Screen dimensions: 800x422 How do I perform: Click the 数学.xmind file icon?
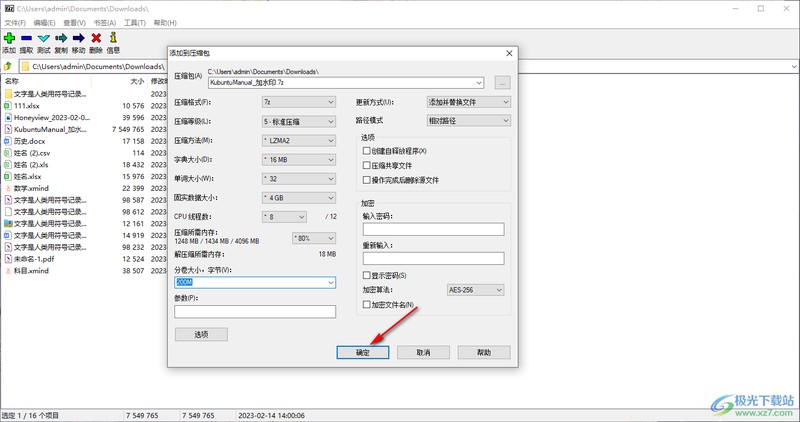pyautogui.click(x=8, y=188)
